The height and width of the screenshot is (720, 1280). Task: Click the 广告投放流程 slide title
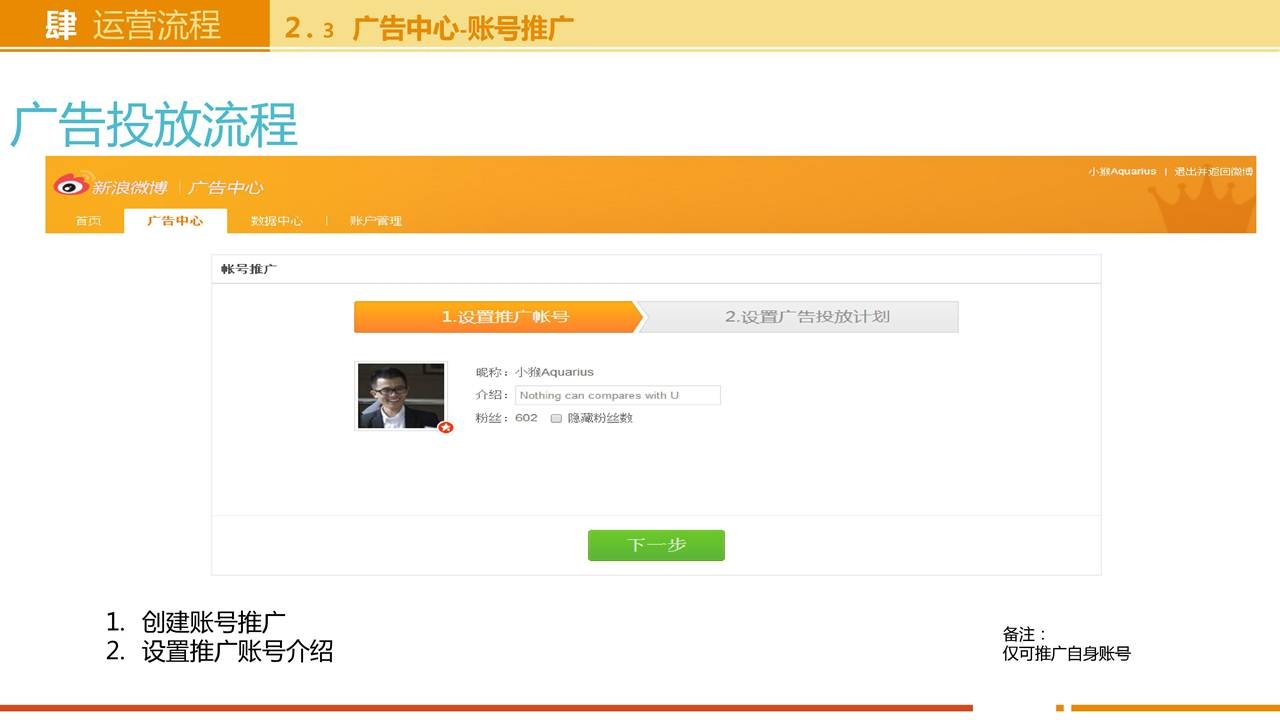click(154, 126)
